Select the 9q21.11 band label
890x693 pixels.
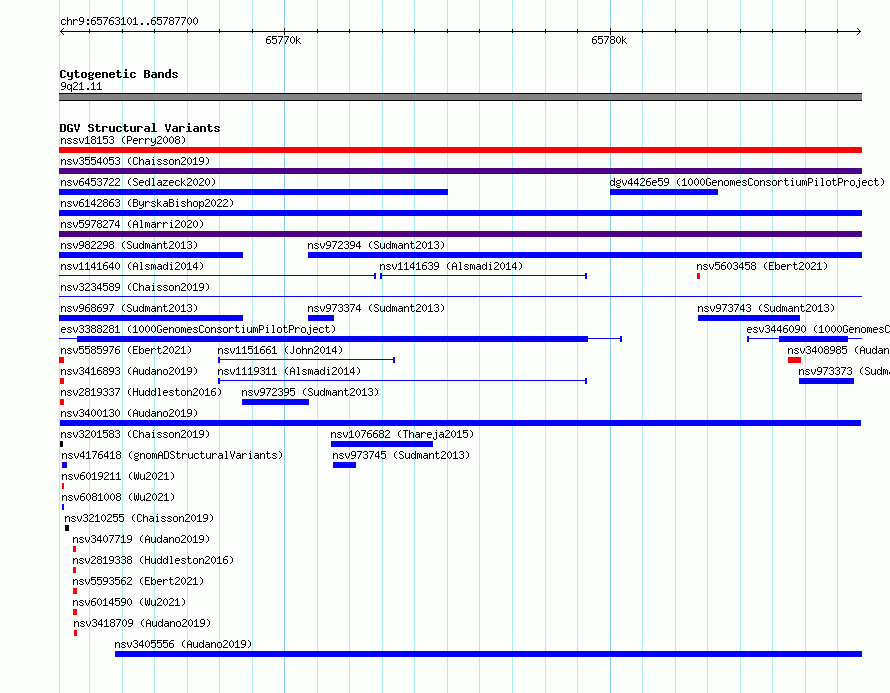[x=81, y=86]
